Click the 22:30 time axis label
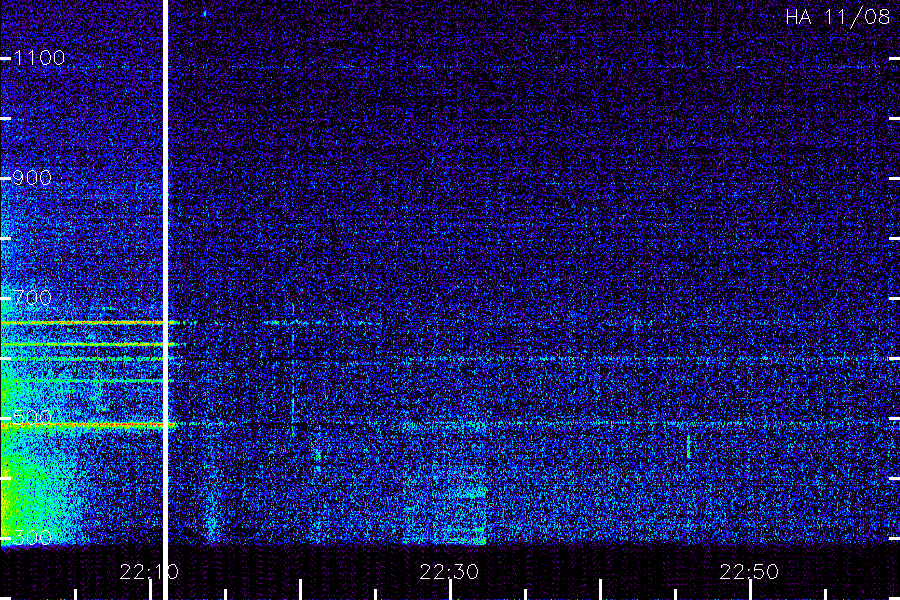This screenshot has width=900, height=600. point(449,572)
